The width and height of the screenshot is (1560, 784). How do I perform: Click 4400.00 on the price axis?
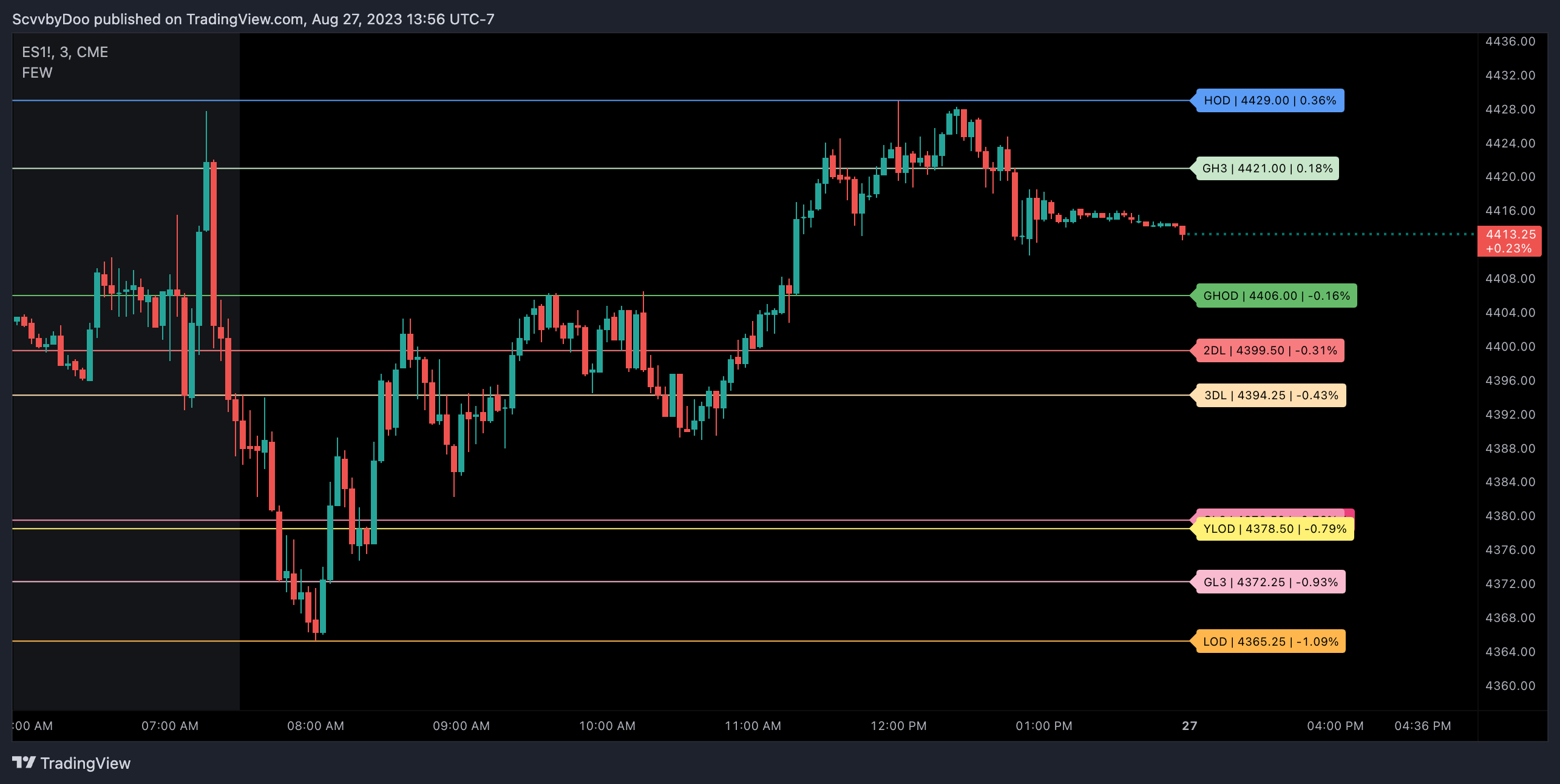pos(1510,347)
